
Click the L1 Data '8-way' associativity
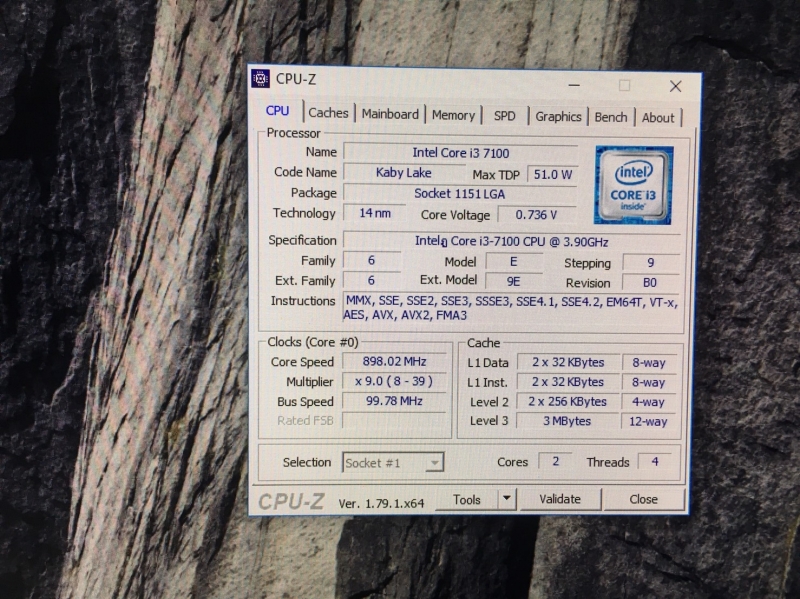point(649,363)
